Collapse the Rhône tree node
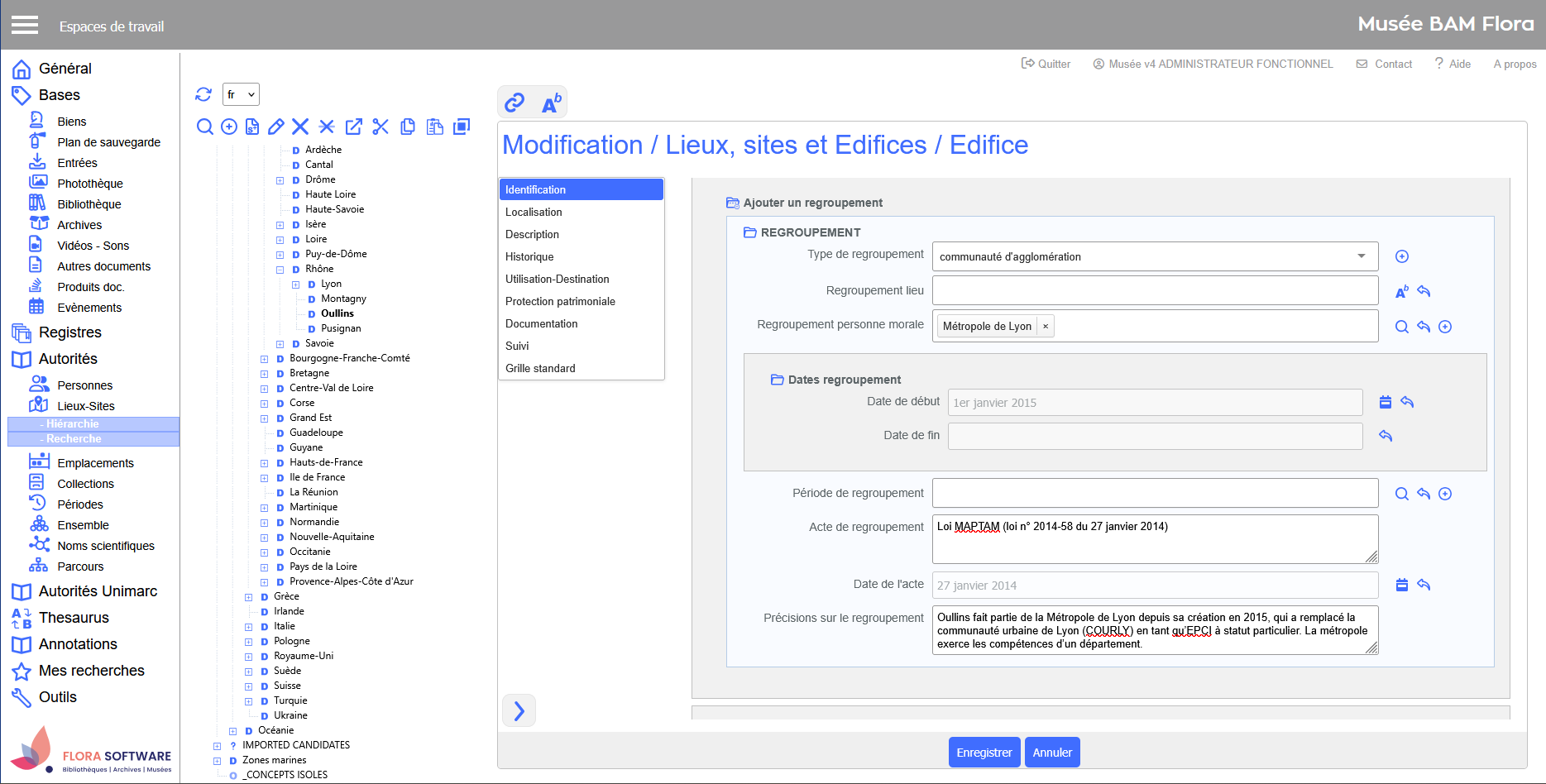Screen dimensions: 1546x784 280,270
